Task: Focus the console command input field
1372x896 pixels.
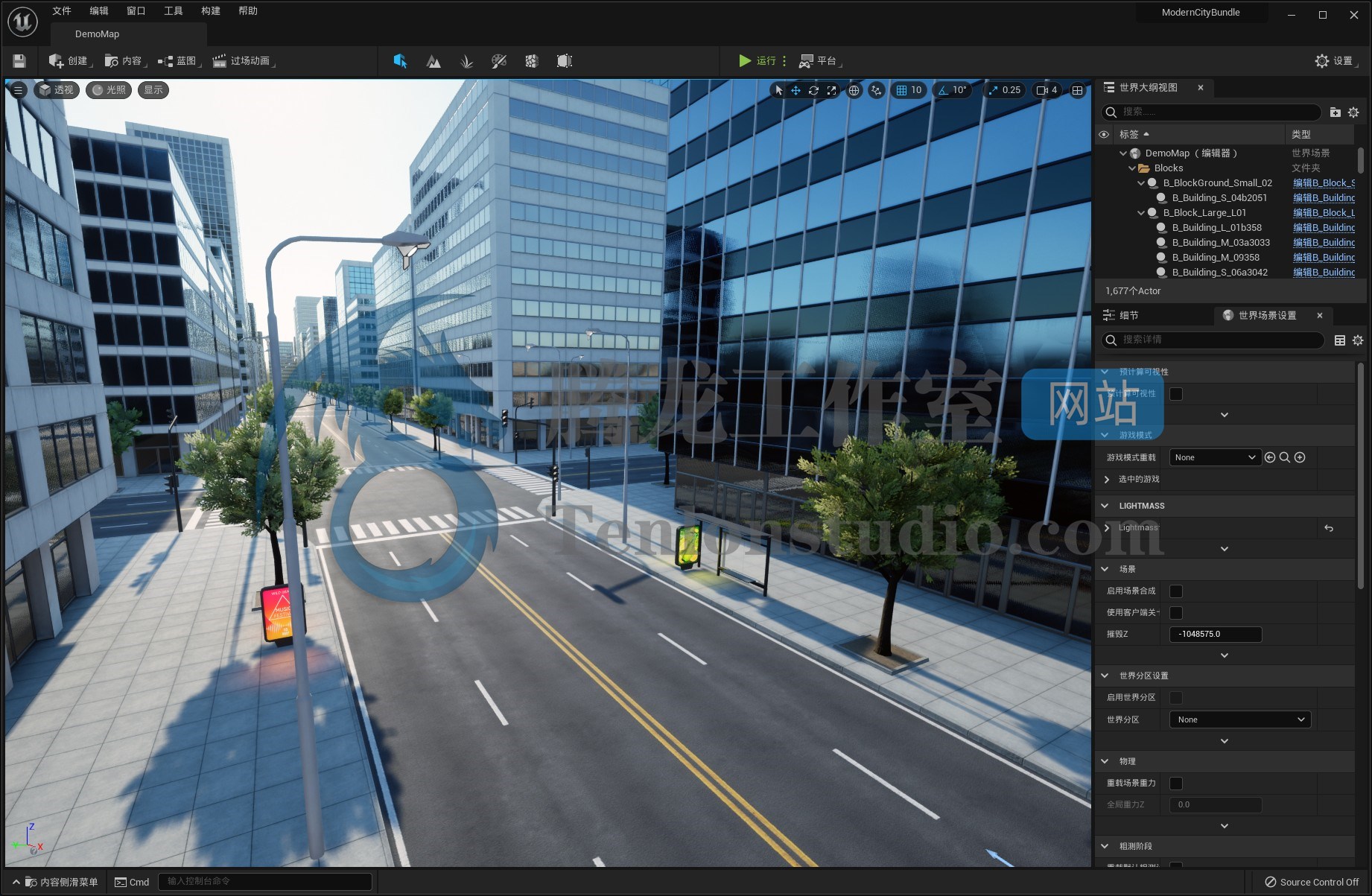Action: 265,882
